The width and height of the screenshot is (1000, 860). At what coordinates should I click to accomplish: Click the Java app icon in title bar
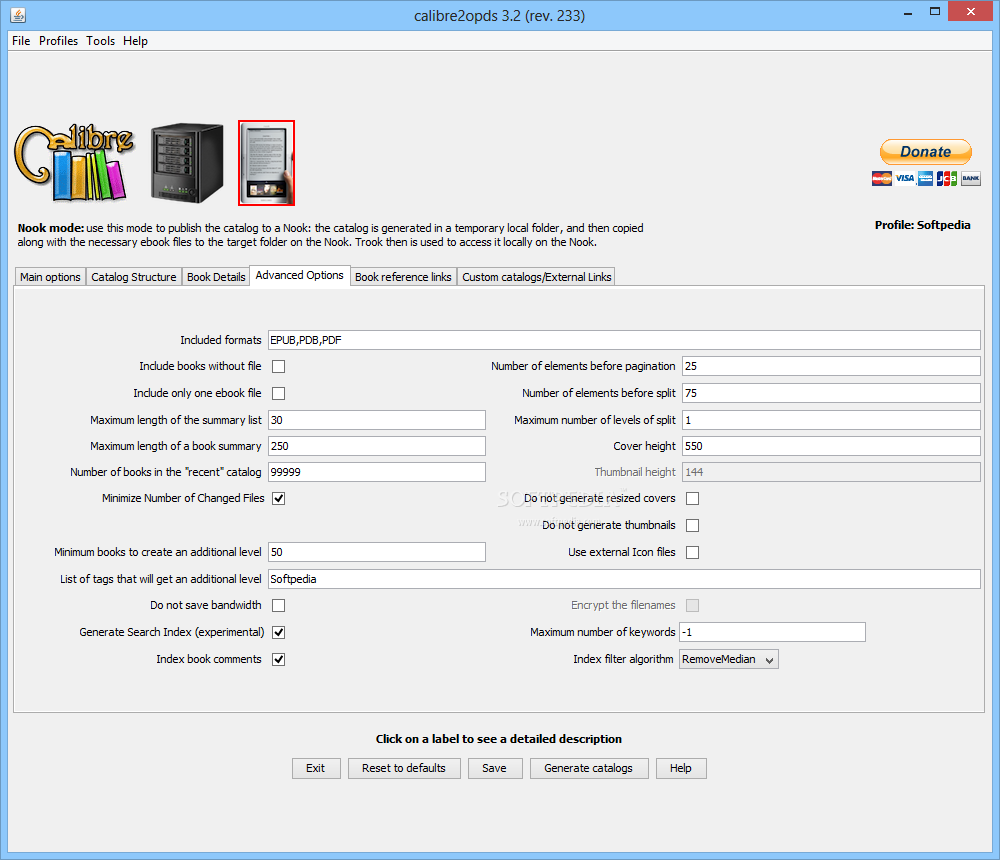point(18,15)
